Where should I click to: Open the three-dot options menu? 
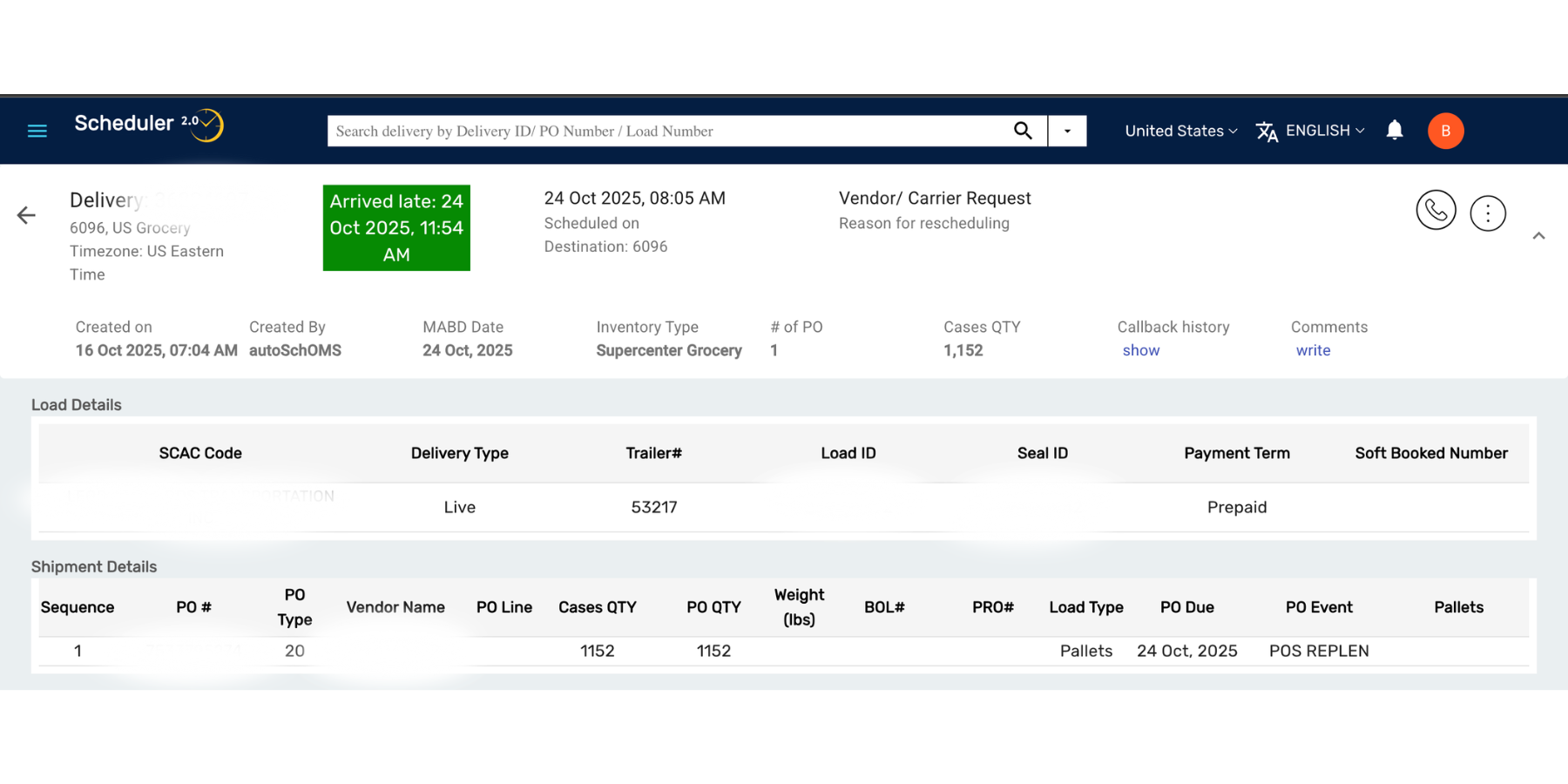[x=1487, y=213]
